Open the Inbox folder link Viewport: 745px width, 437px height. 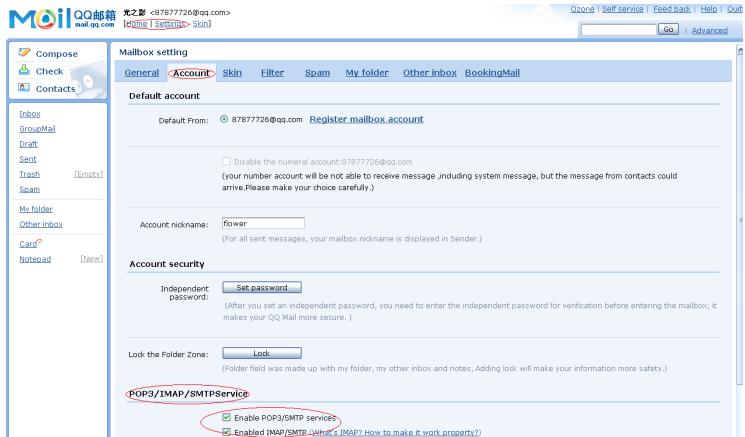pos(30,114)
